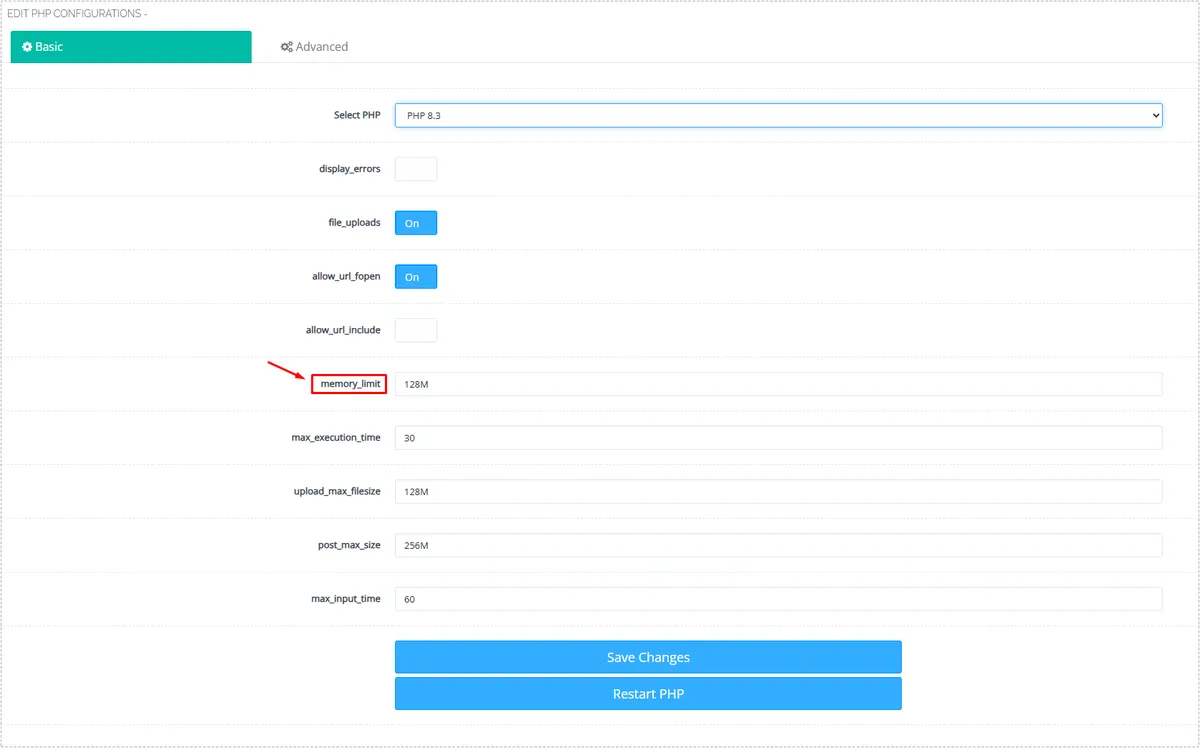1200x748 pixels.
Task: Click the gear icon on the Basic tab
Action: point(27,47)
